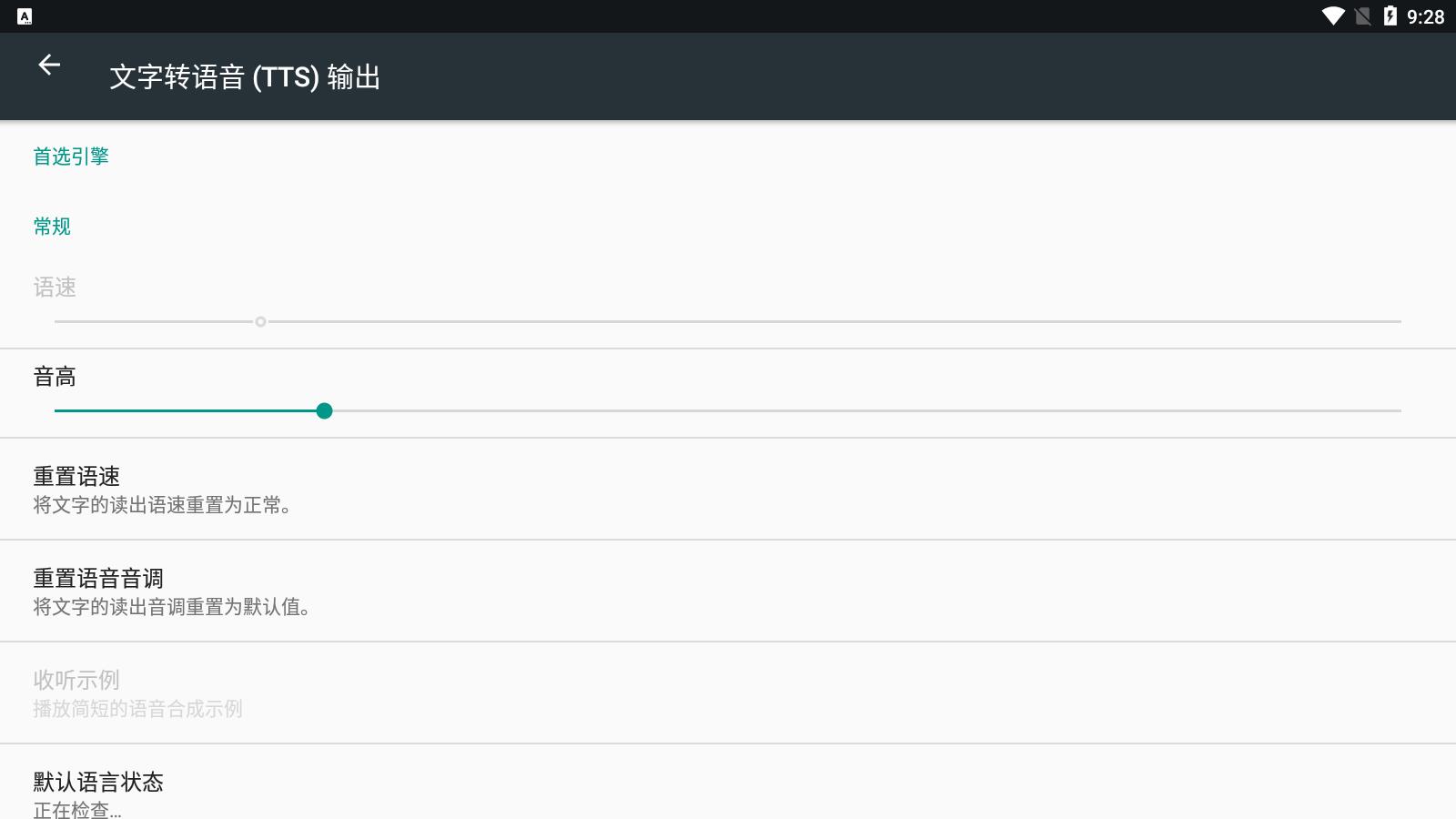
Task: Tap the Wi-Fi signal status icon
Action: (1333, 16)
